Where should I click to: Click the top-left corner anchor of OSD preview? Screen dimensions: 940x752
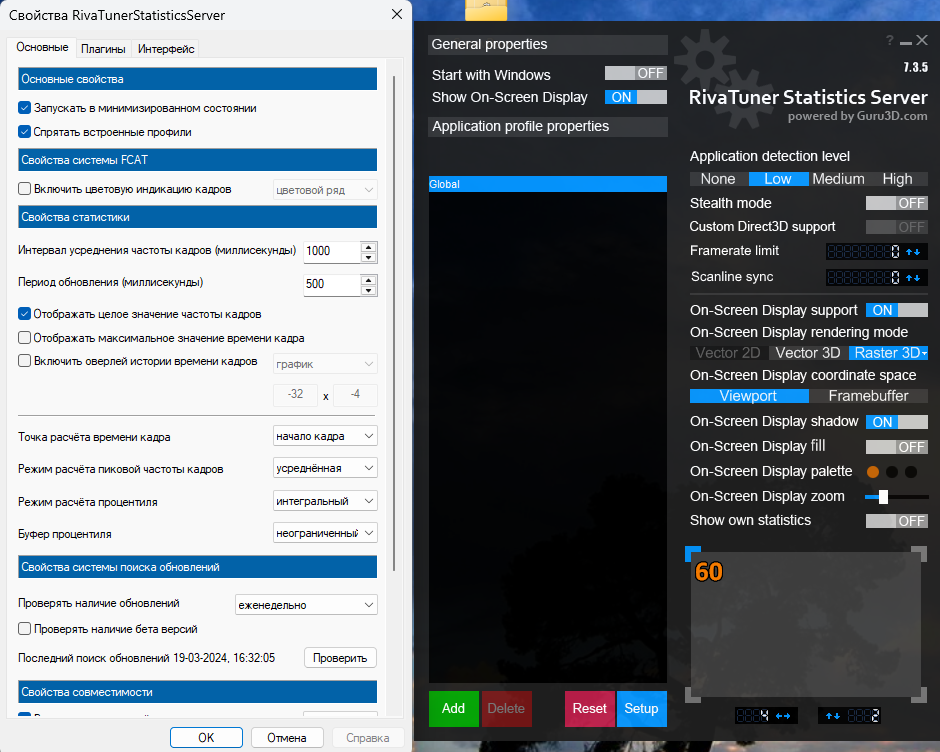point(692,554)
